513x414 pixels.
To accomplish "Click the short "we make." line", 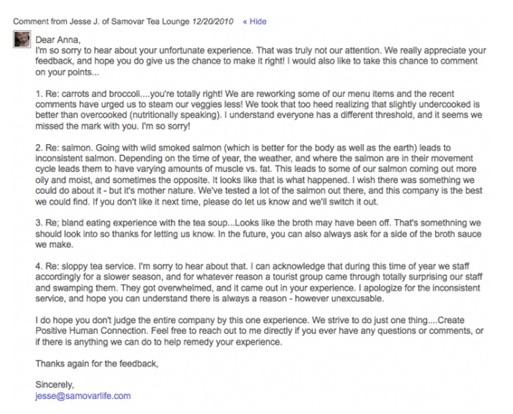I will [54, 245].
